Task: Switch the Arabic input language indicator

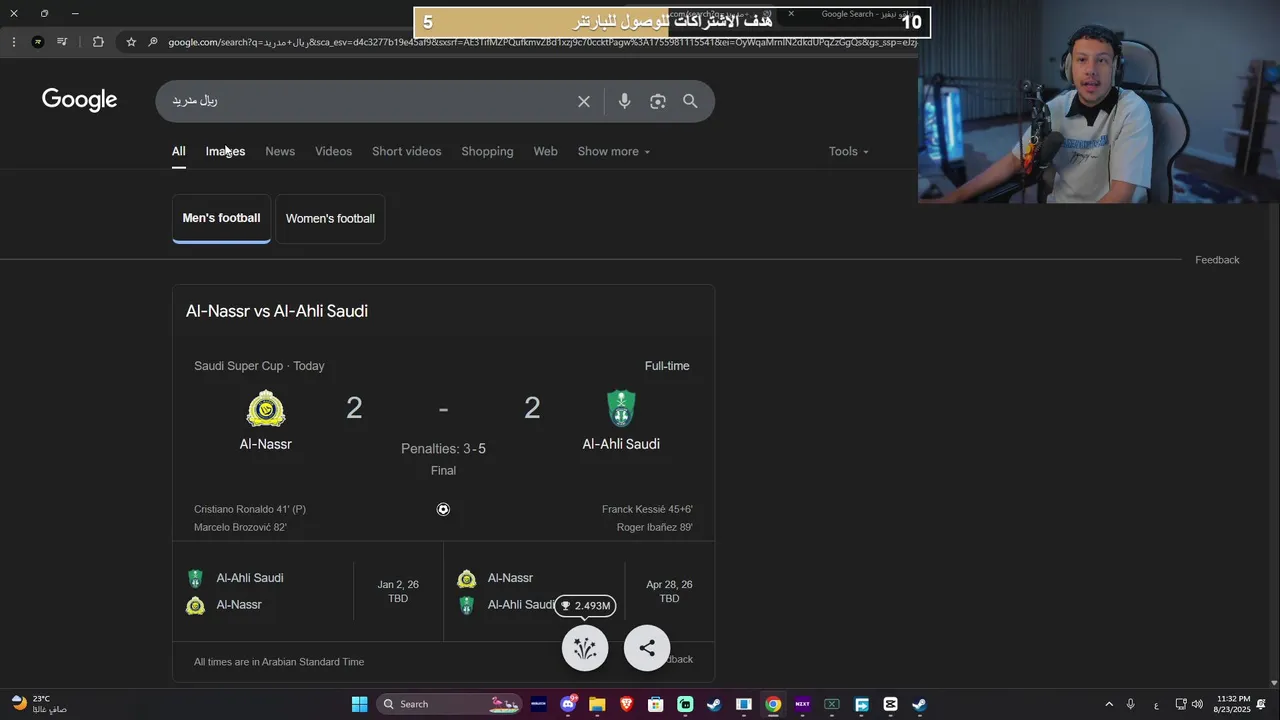Action: (x=1156, y=705)
